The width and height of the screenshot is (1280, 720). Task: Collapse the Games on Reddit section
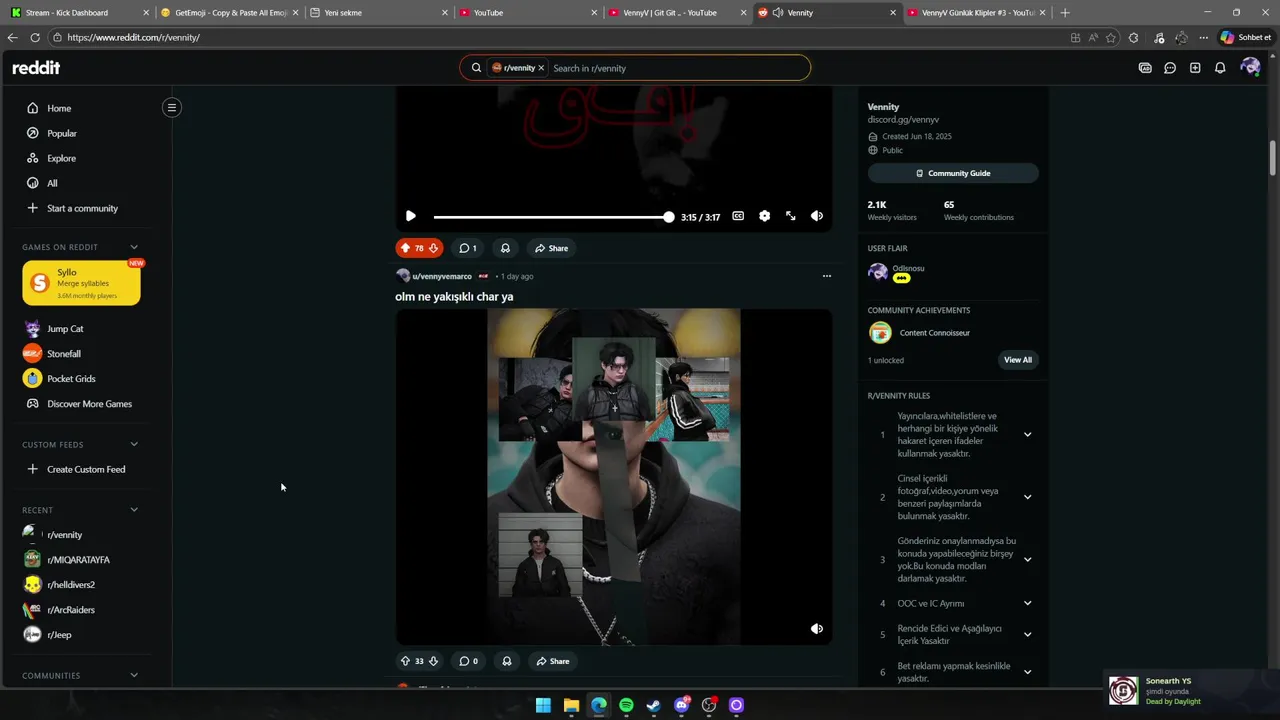134,247
